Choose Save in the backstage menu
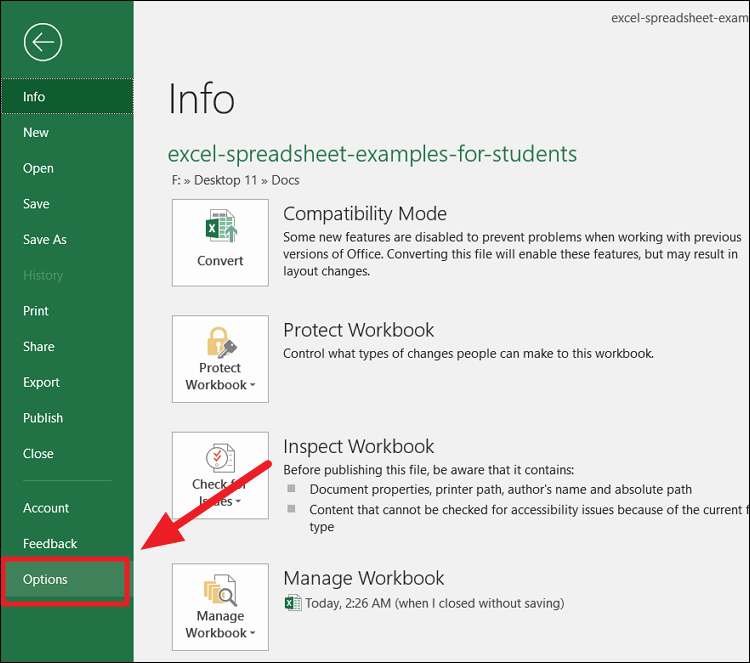The height and width of the screenshot is (663, 750). tap(67, 204)
